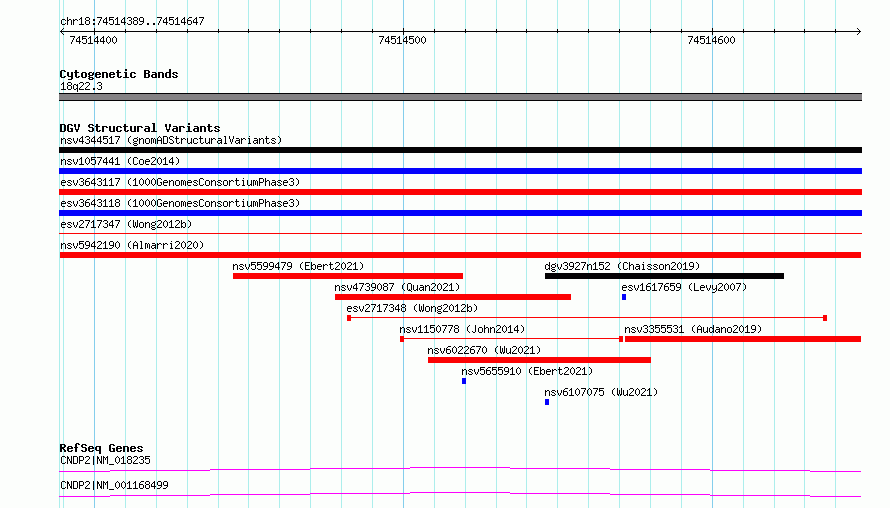Select the small blue nsv6107075 marker
The image size is (890, 508).
pyautogui.click(x=547, y=402)
